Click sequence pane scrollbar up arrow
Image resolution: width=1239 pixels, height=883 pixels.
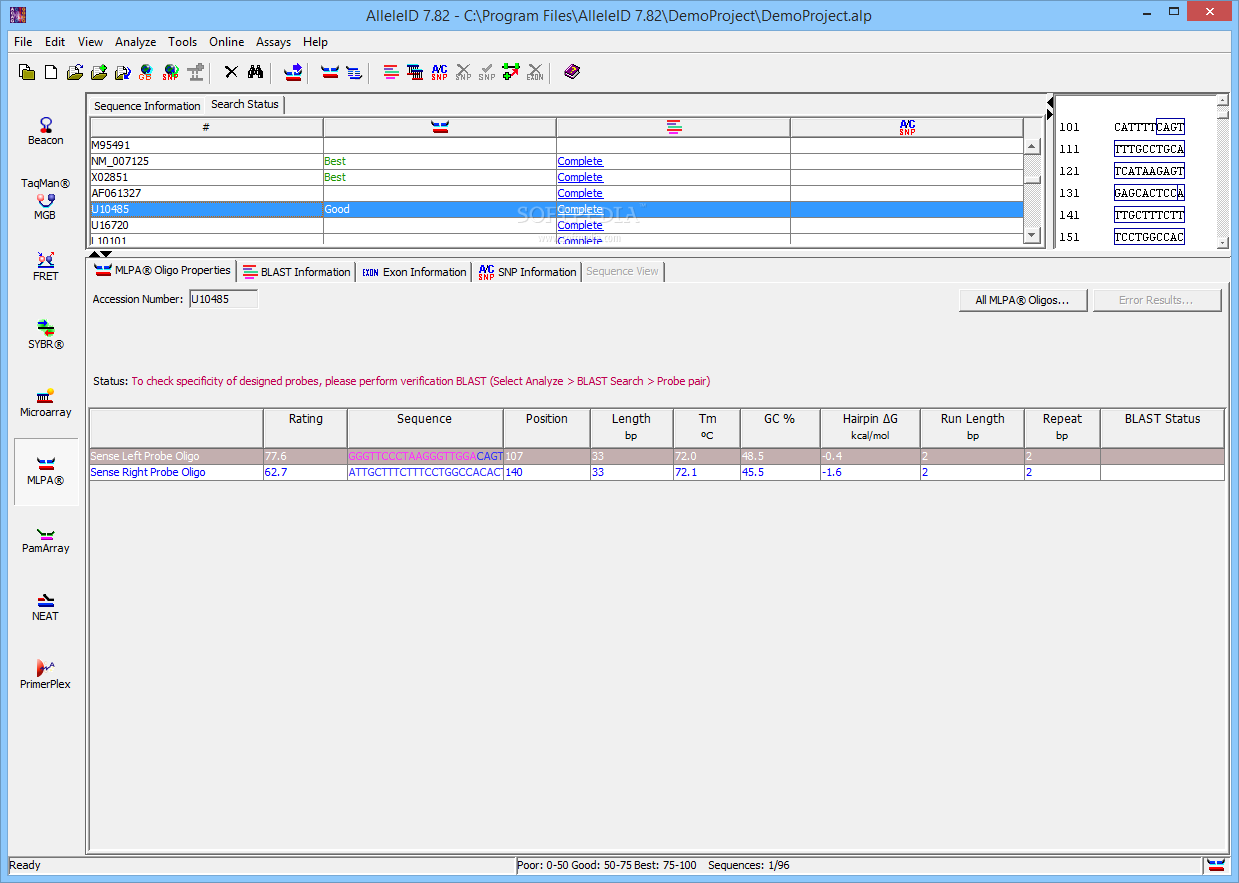(x=1222, y=100)
